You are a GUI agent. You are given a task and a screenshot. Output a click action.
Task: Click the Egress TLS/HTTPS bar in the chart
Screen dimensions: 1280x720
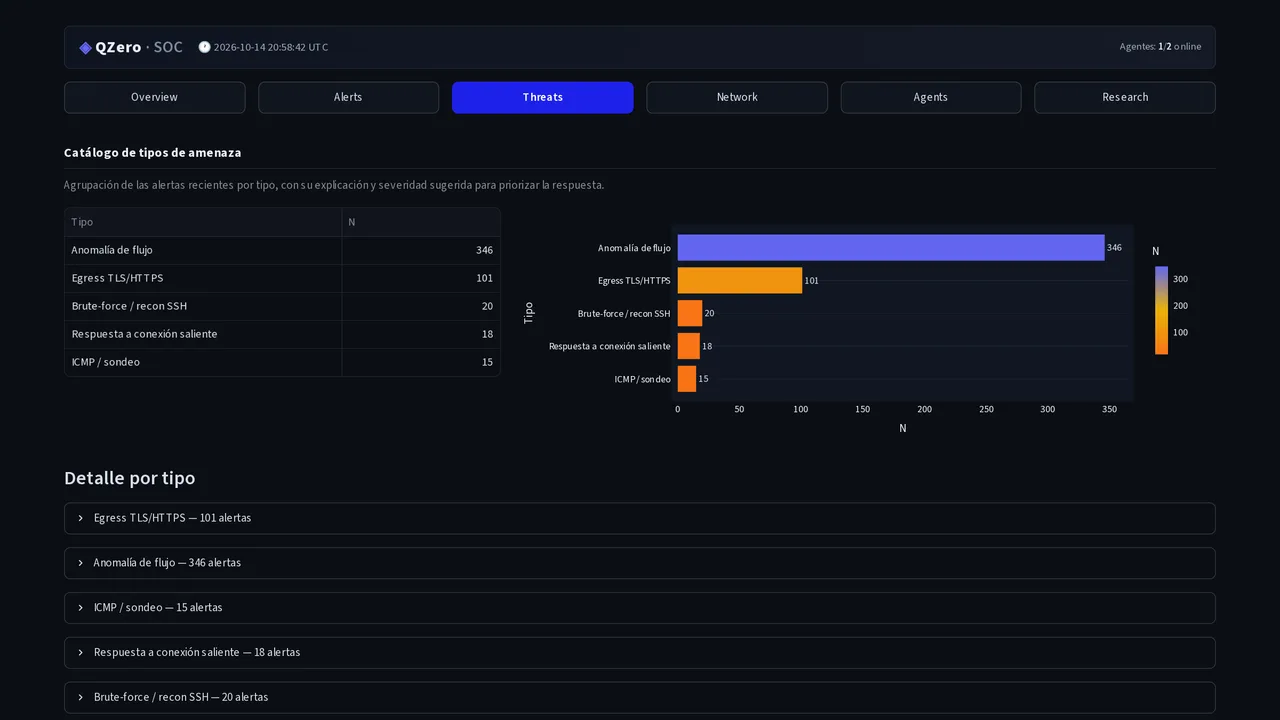[x=740, y=281]
